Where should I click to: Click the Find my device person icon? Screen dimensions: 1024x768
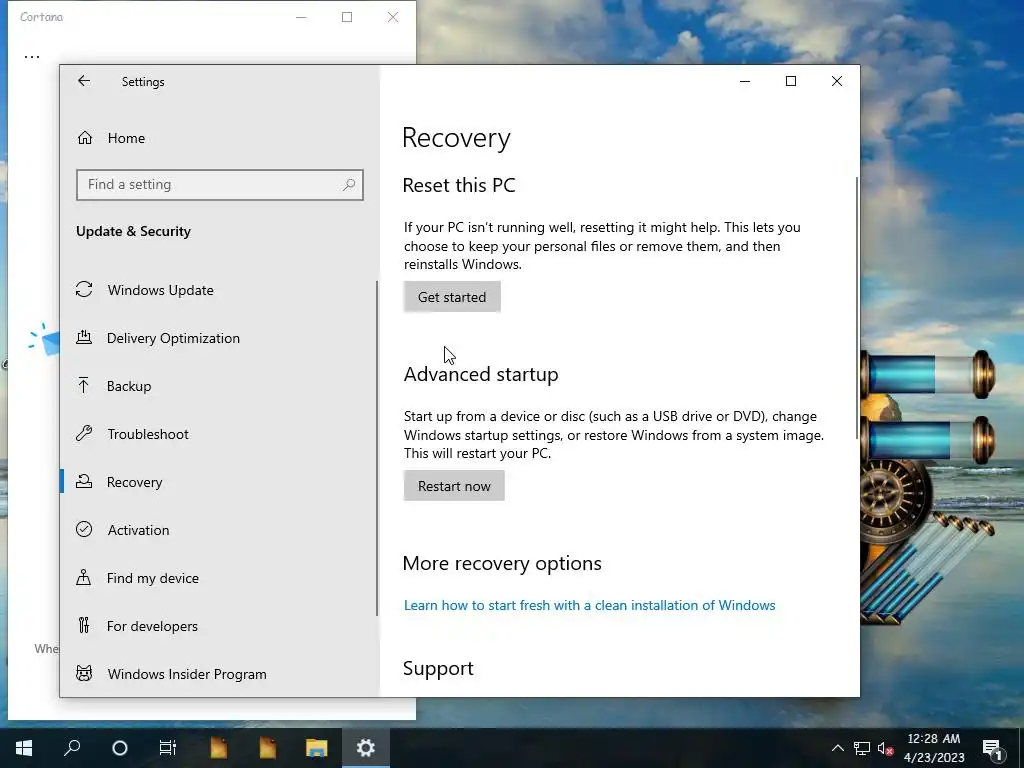(x=84, y=577)
